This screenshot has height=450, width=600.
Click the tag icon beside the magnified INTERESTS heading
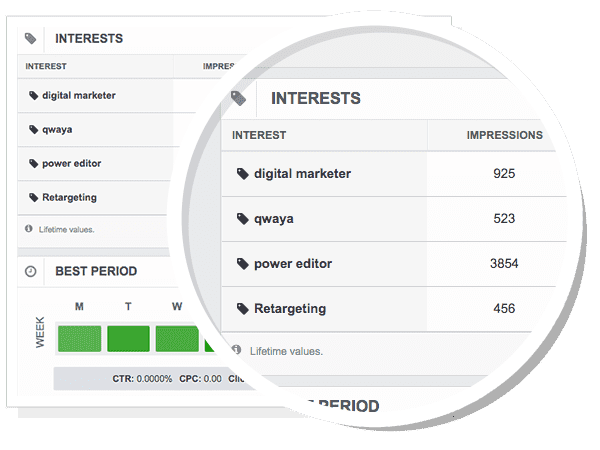238,98
